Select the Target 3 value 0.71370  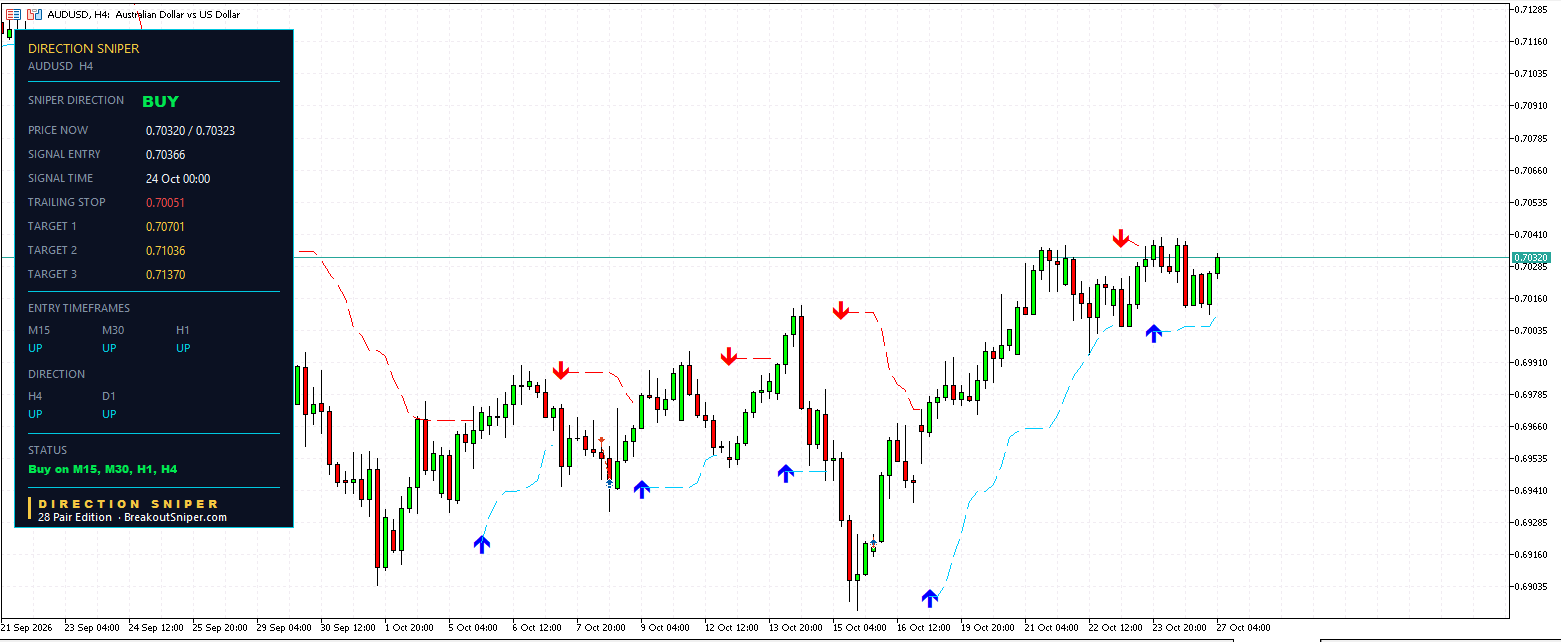pos(165,275)
